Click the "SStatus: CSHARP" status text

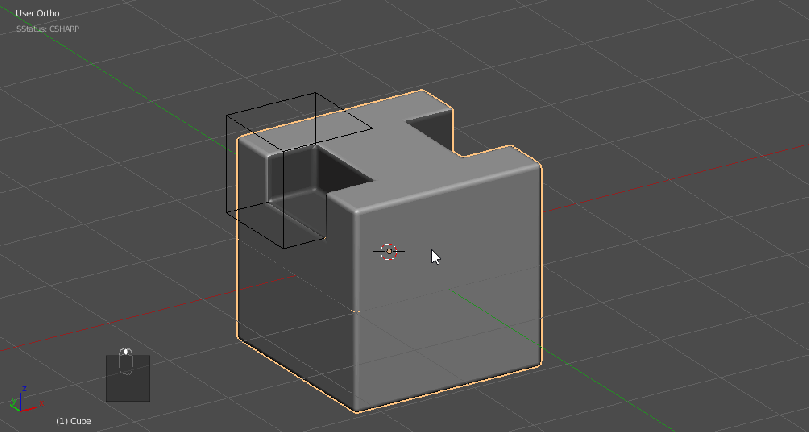[x=47, y=28]
